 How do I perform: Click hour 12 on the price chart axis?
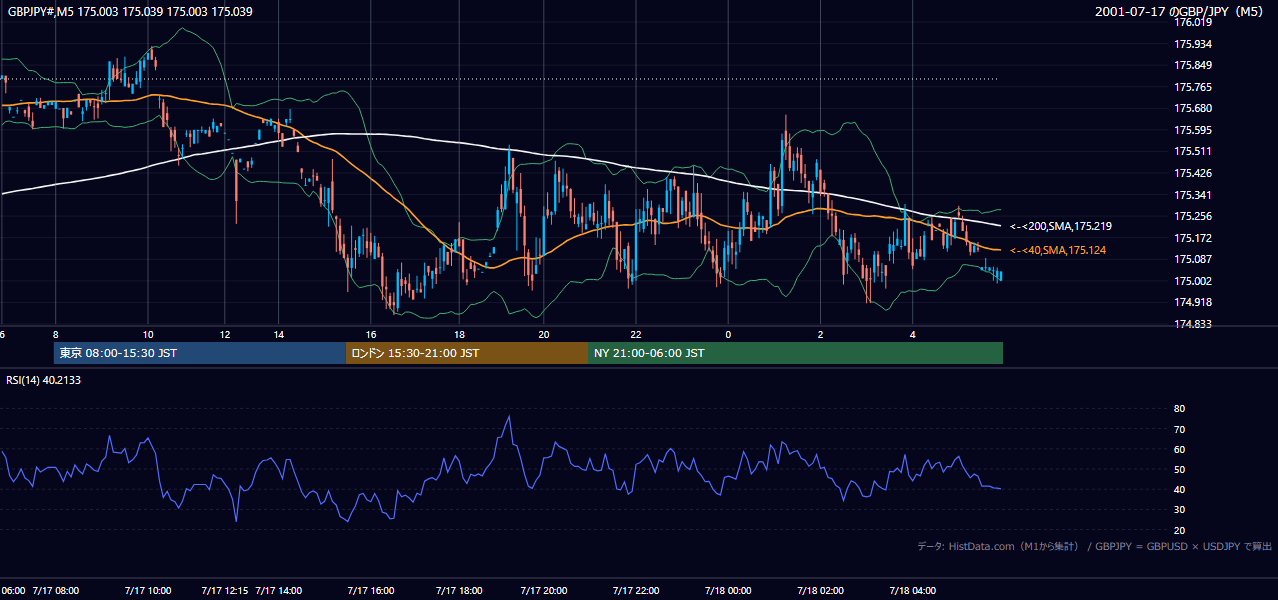(x=225, y=334)
